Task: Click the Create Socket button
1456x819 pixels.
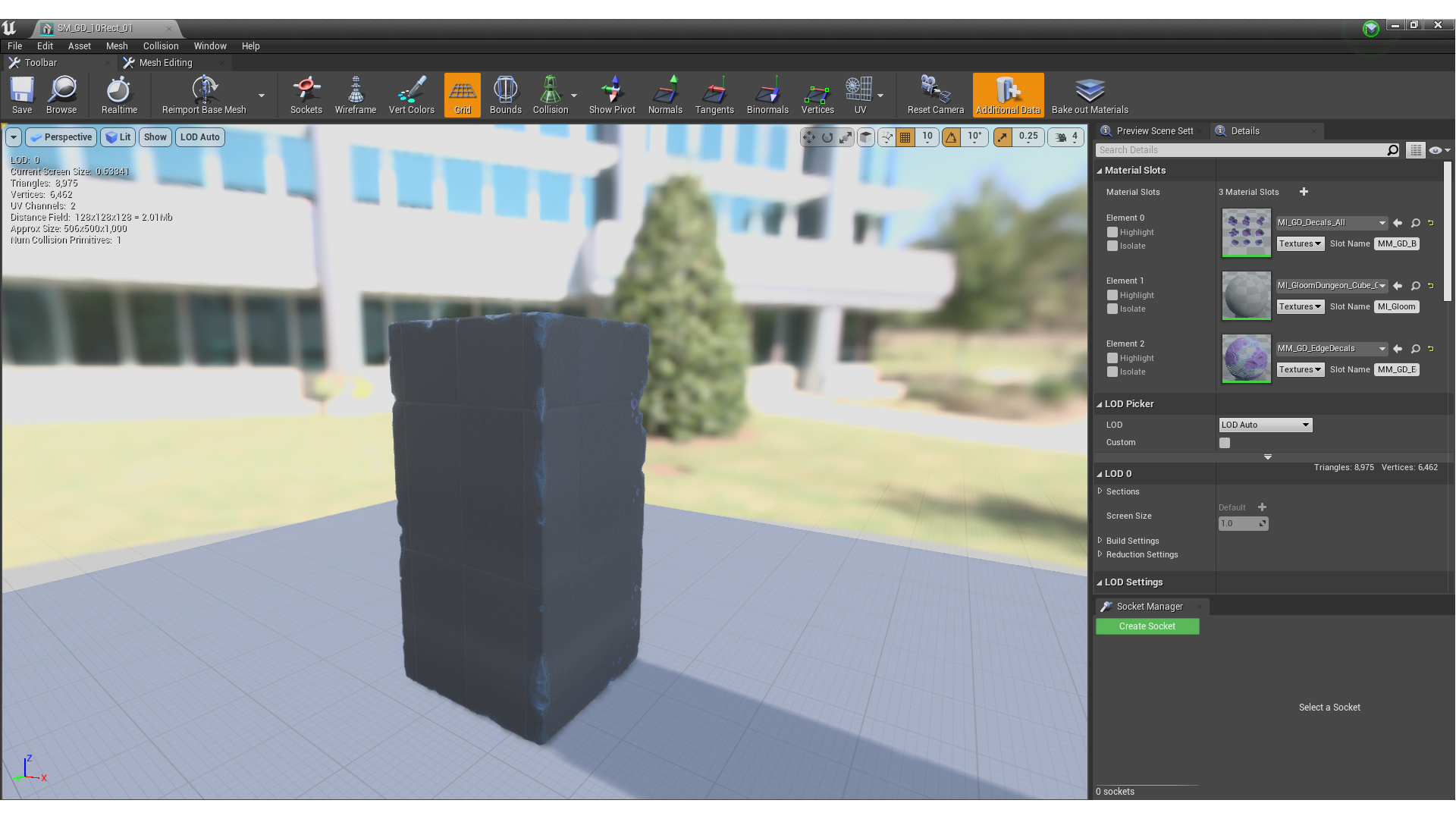Action: tap(1147, 626)
